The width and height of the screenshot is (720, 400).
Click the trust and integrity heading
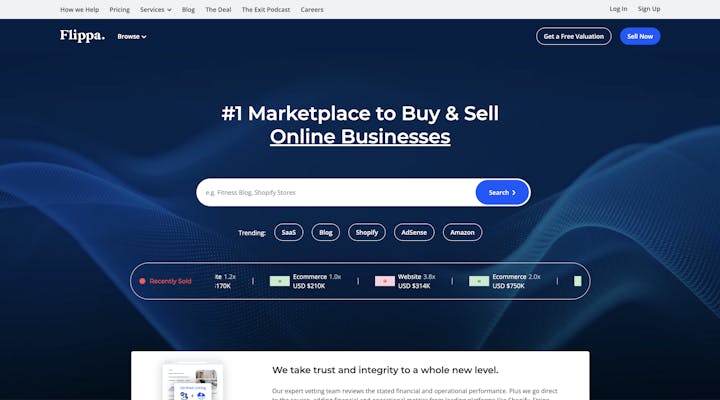coord(385,370)
